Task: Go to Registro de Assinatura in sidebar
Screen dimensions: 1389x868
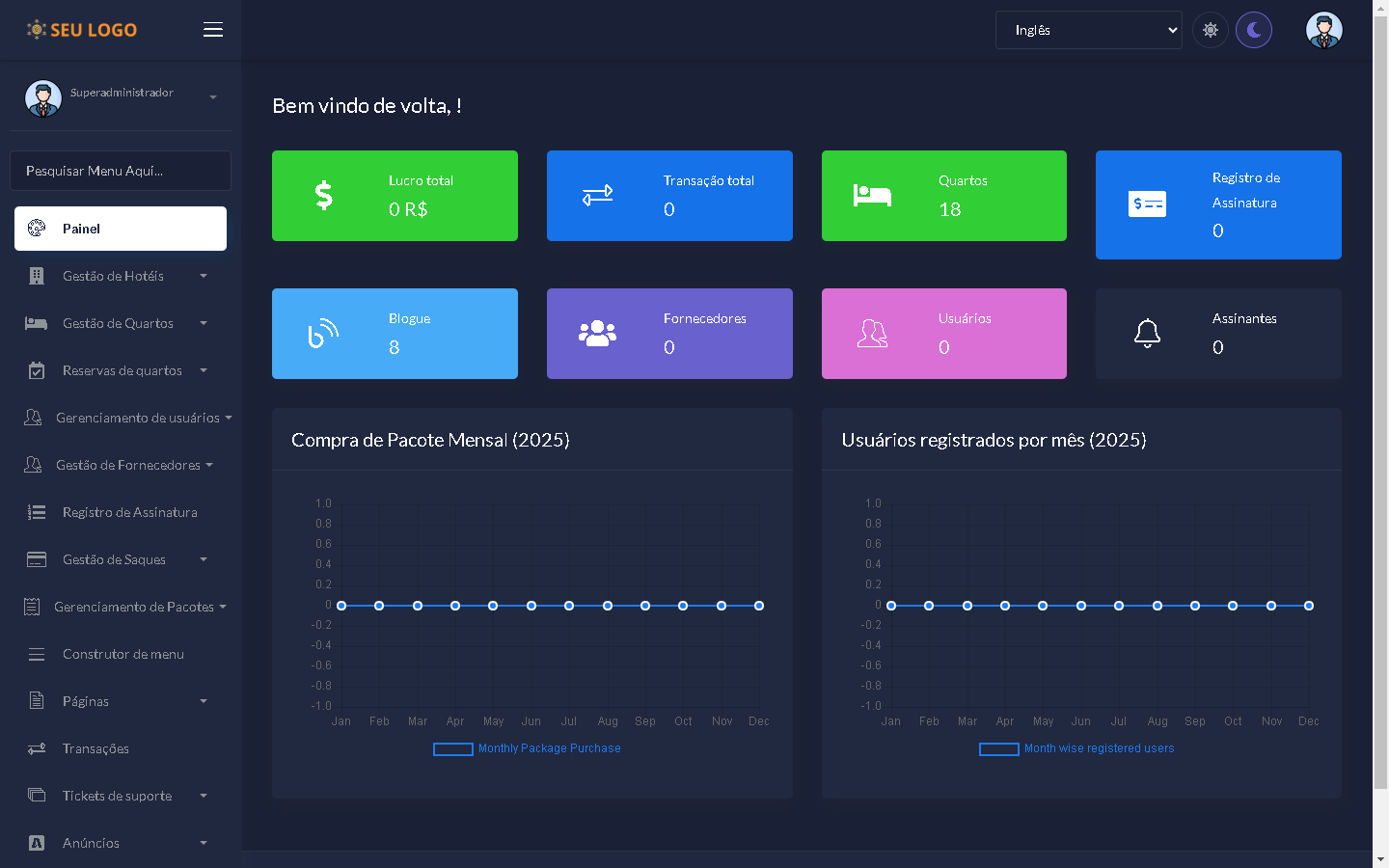Action: 129,512
